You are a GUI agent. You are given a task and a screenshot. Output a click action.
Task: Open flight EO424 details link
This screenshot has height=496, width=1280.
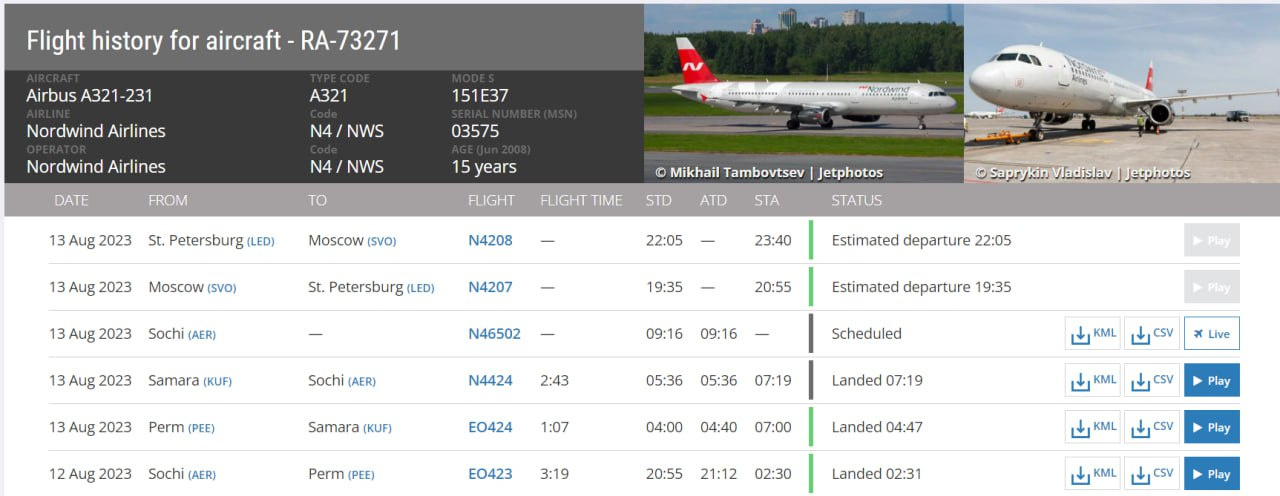point(490,427)
